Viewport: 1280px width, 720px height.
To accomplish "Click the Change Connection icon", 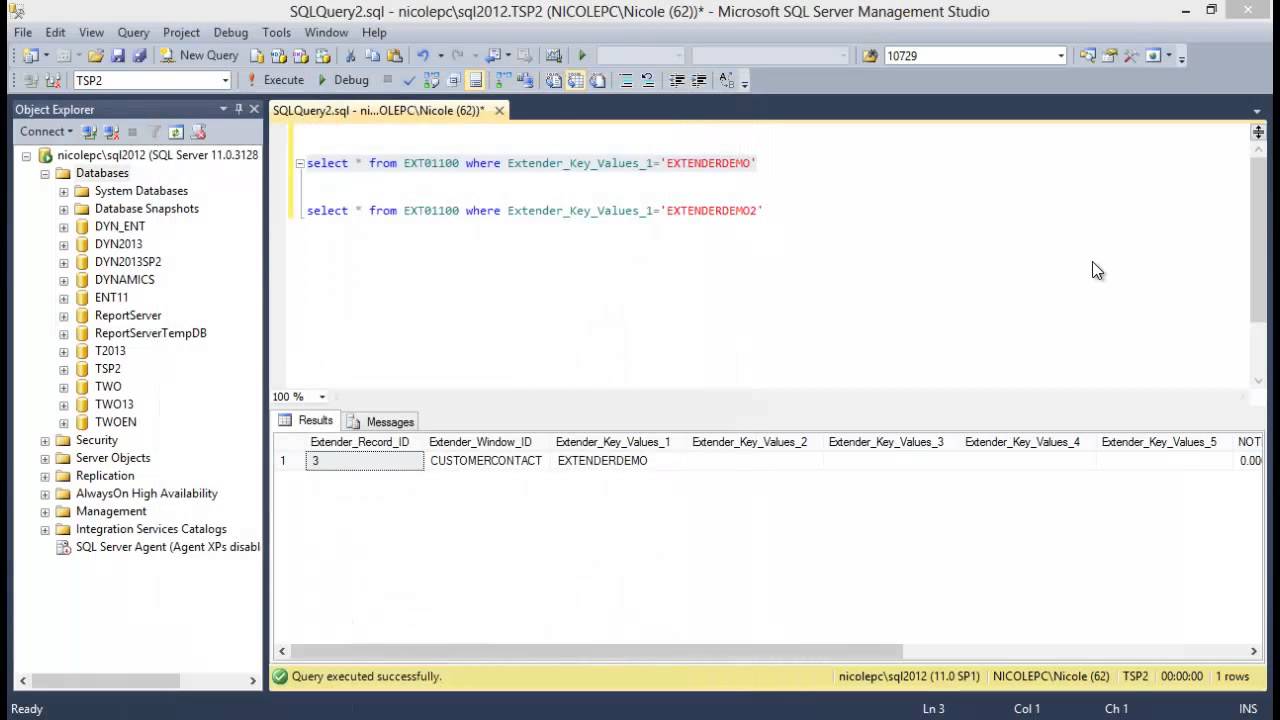I will click(x=54, y=80).
